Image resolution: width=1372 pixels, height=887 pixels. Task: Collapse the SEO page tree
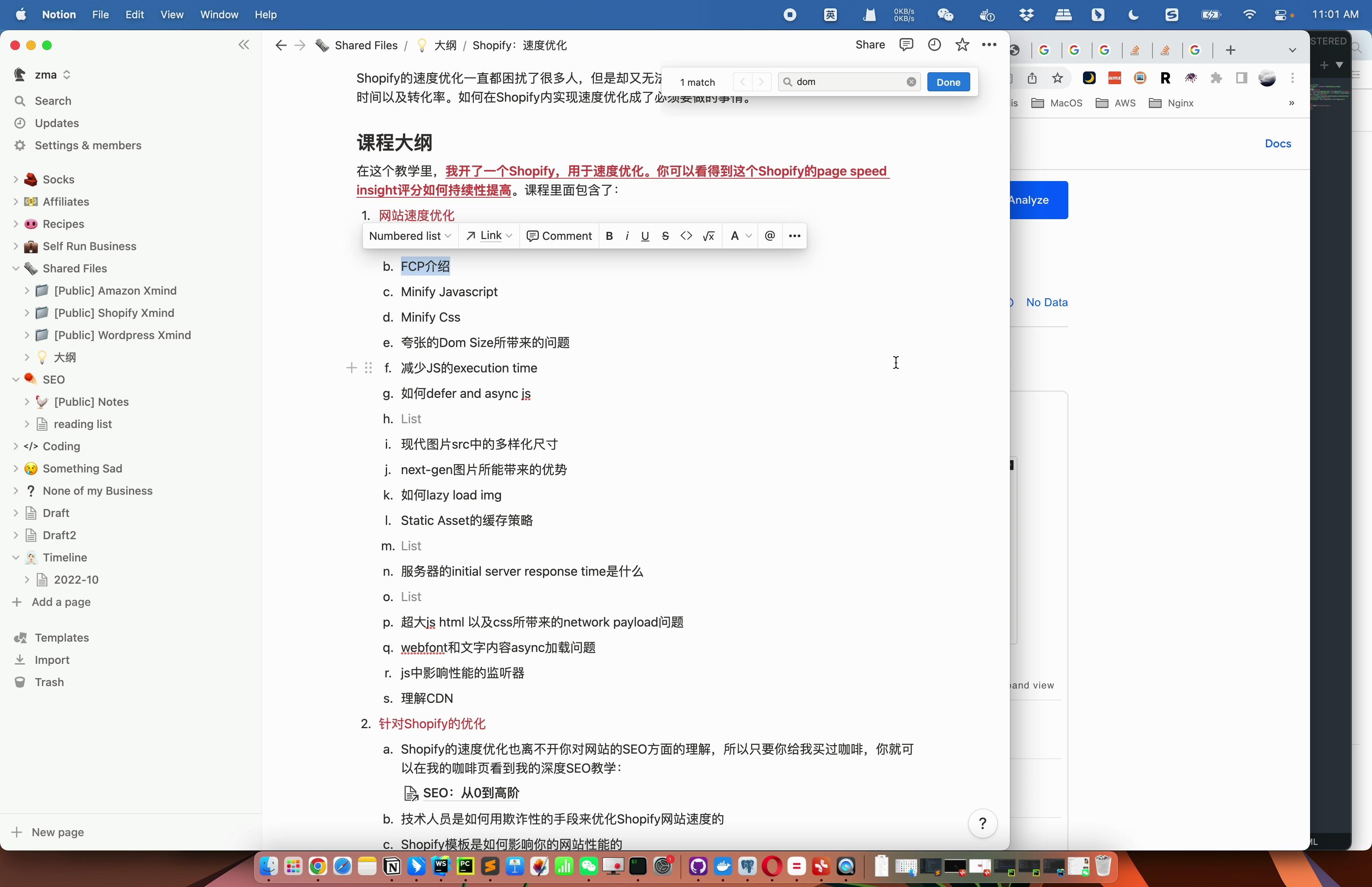pyautogui.click(x=15, y=380)
